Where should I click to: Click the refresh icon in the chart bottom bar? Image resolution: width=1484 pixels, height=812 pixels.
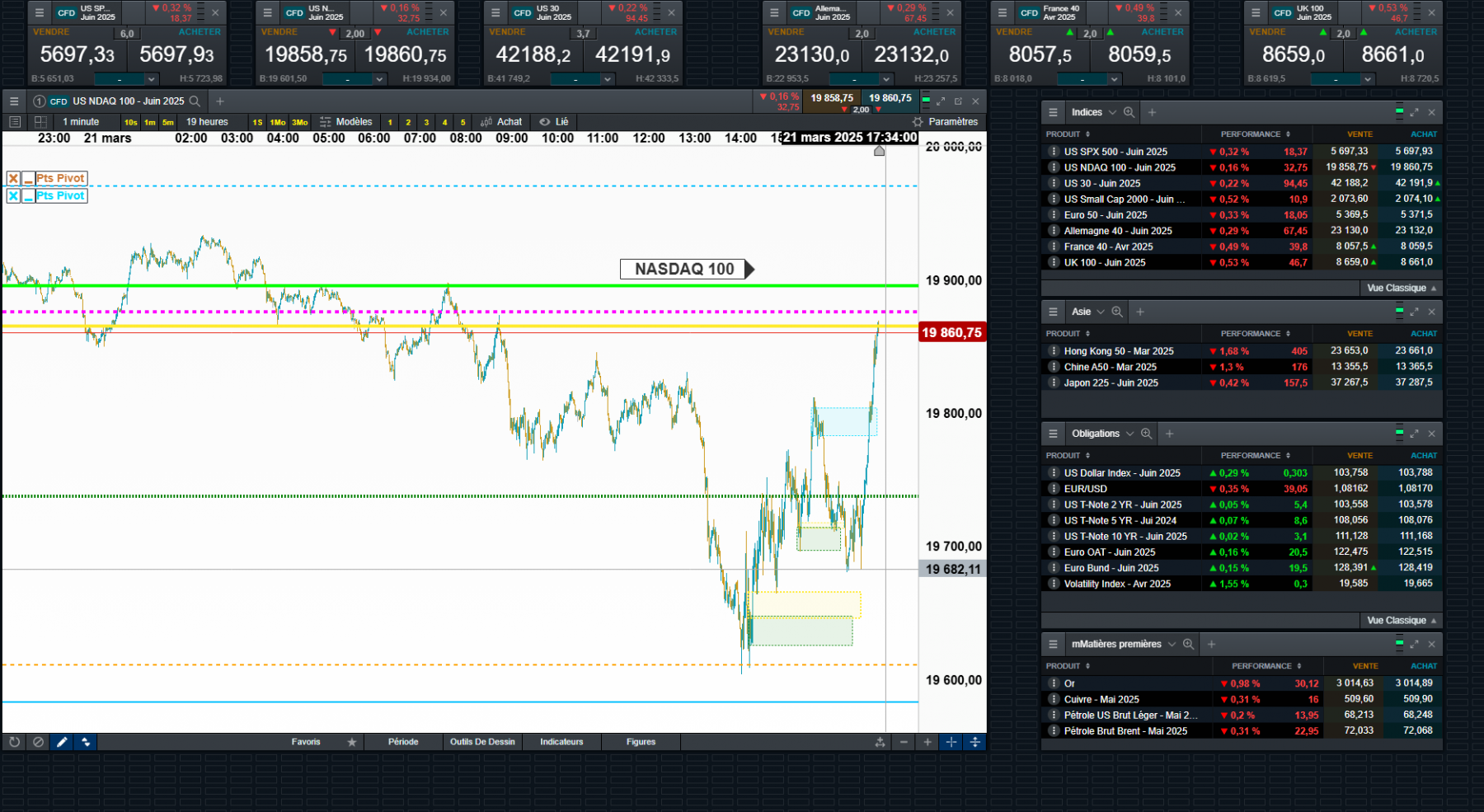click(x=14, y=742)
